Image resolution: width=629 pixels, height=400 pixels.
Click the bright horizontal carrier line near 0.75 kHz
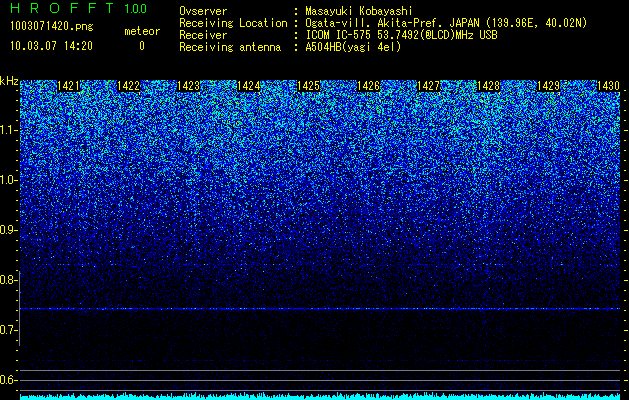coord(320,309)
